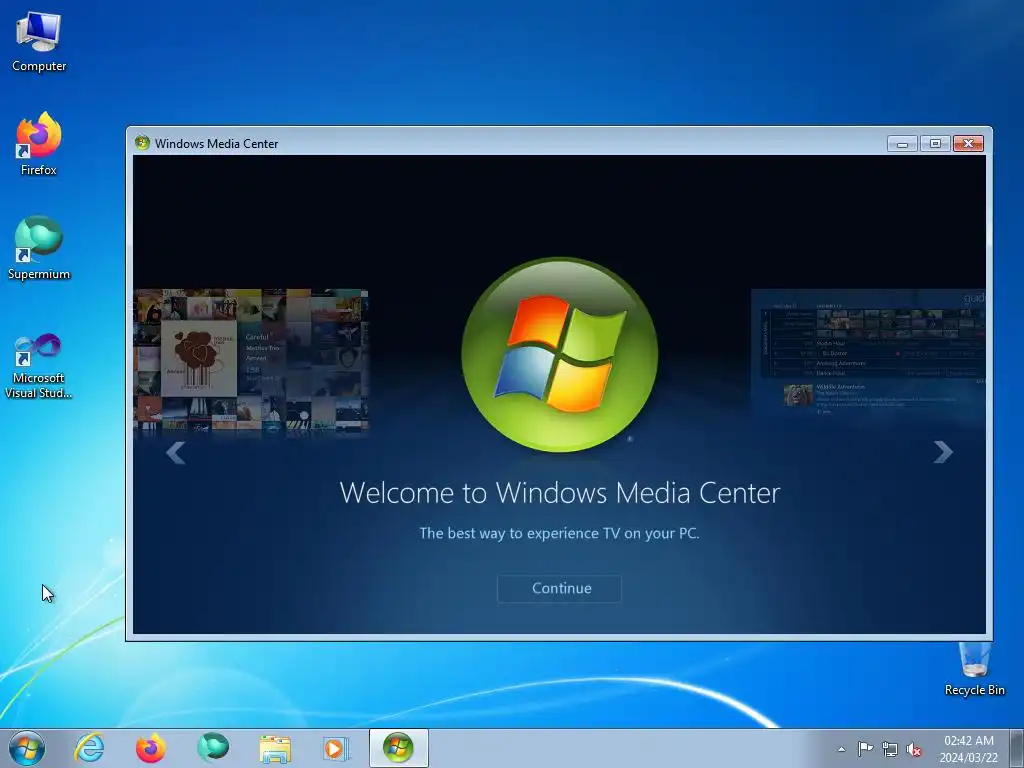Select the music library album art thumbnail
The image size is (1024, 768).
coord(251,360)
